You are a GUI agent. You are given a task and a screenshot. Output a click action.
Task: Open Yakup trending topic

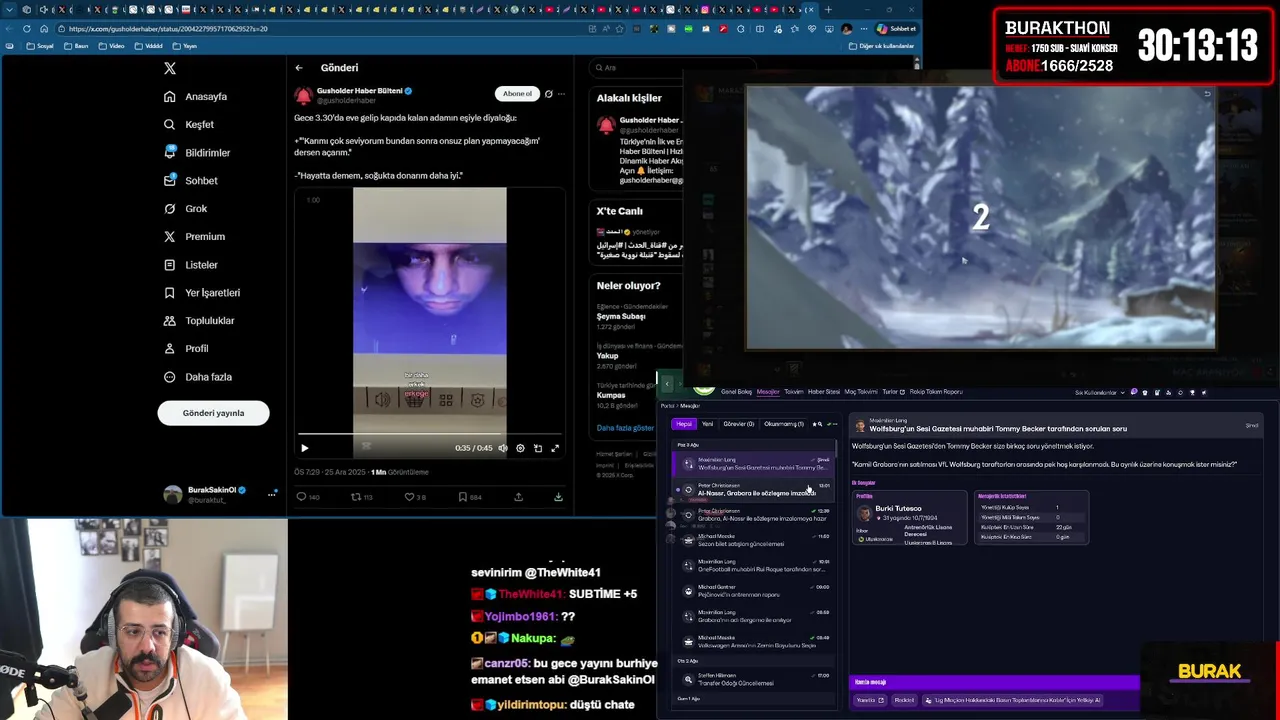608,355
